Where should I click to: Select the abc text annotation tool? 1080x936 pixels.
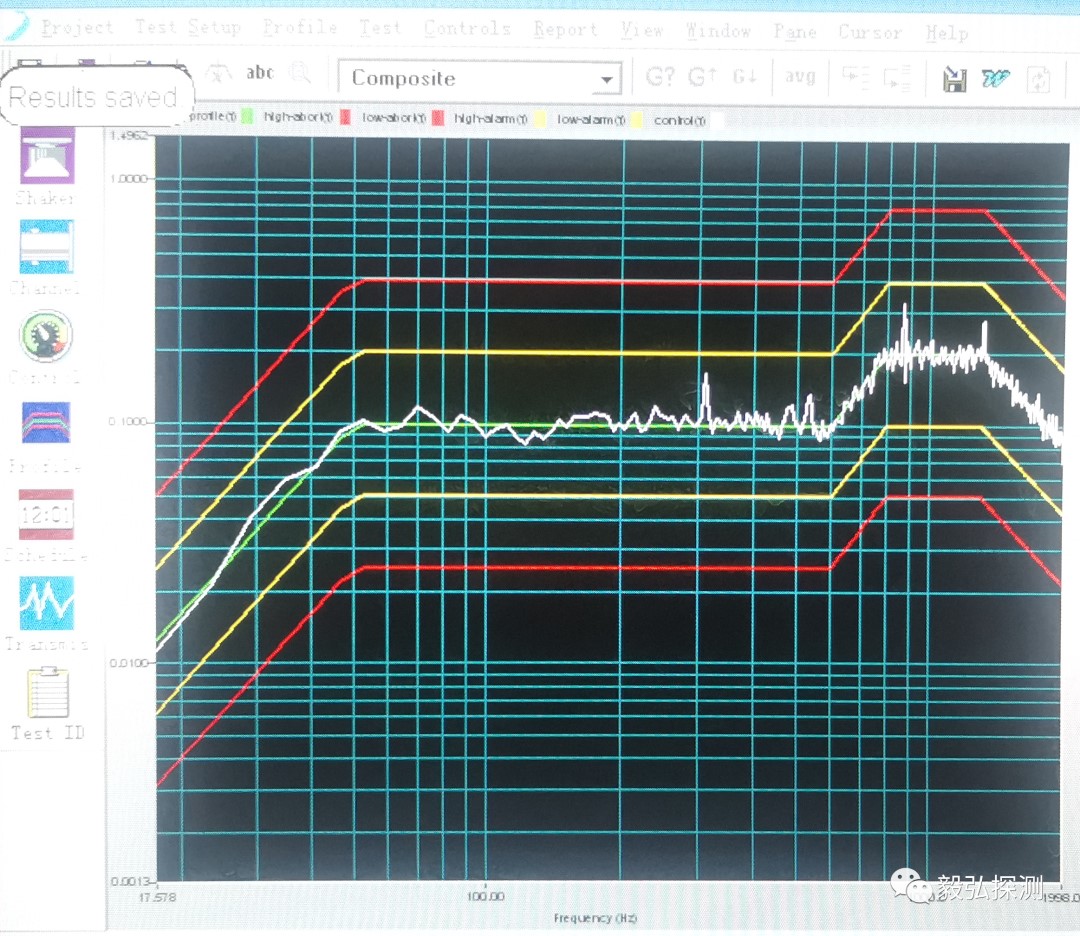point(259,73)
